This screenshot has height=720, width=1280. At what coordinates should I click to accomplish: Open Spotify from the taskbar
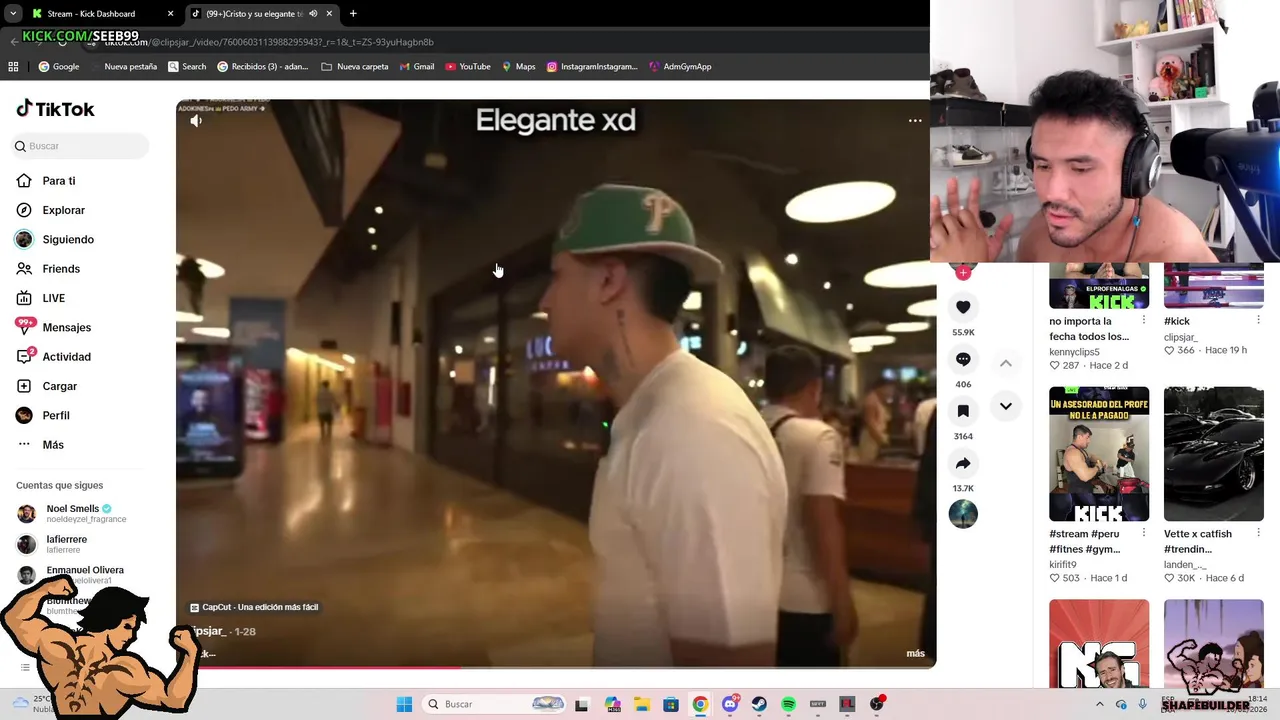pyautogui.click(x=788, y=704)
